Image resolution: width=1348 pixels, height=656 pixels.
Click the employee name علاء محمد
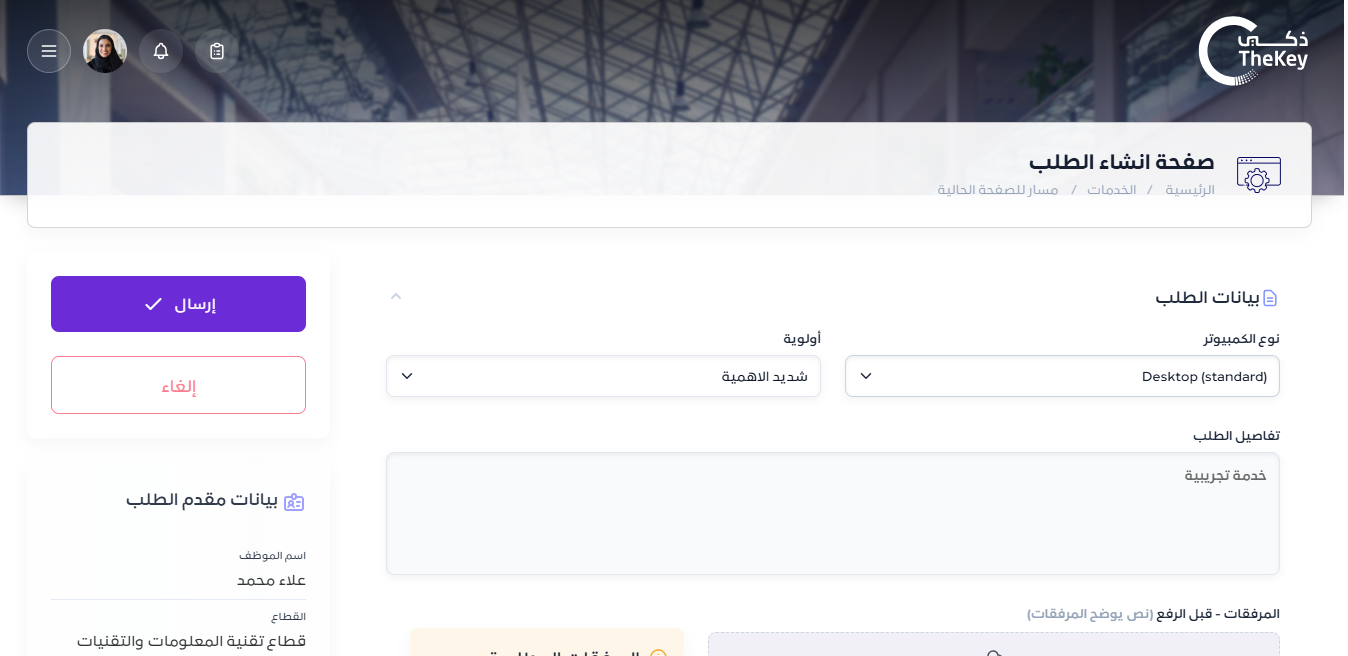click(271, 580)
